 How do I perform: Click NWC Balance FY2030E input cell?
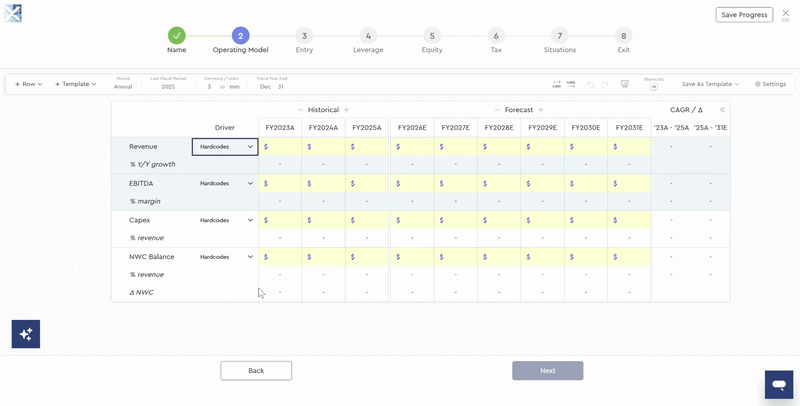[x=586, y=257]
